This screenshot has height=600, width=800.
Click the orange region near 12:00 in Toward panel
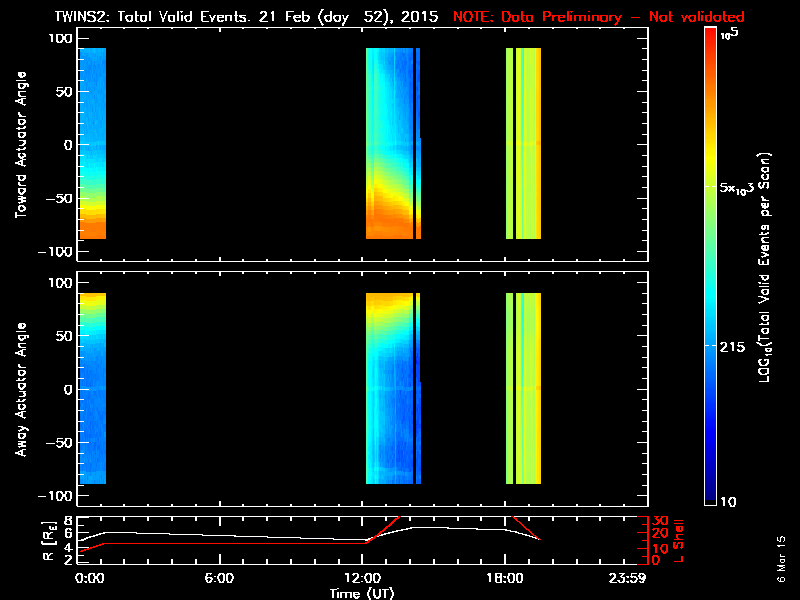[x=388, y=219]
